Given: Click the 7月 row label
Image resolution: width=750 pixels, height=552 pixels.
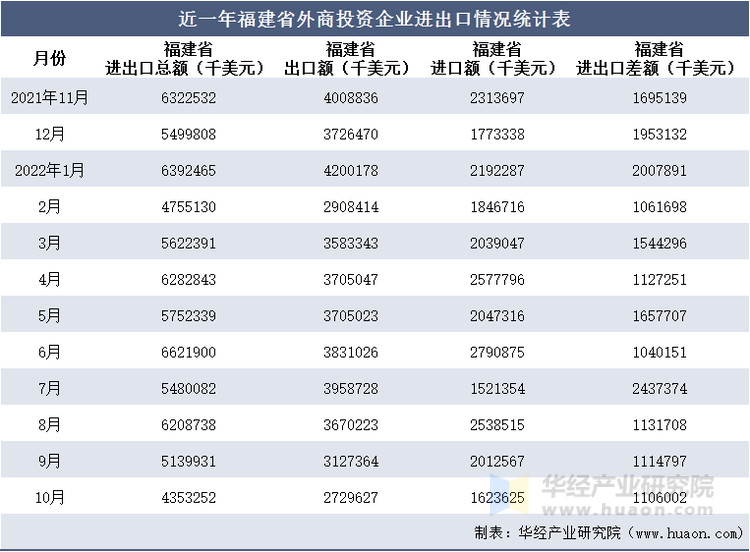Looking at the screenshot, I should (50, 388).
